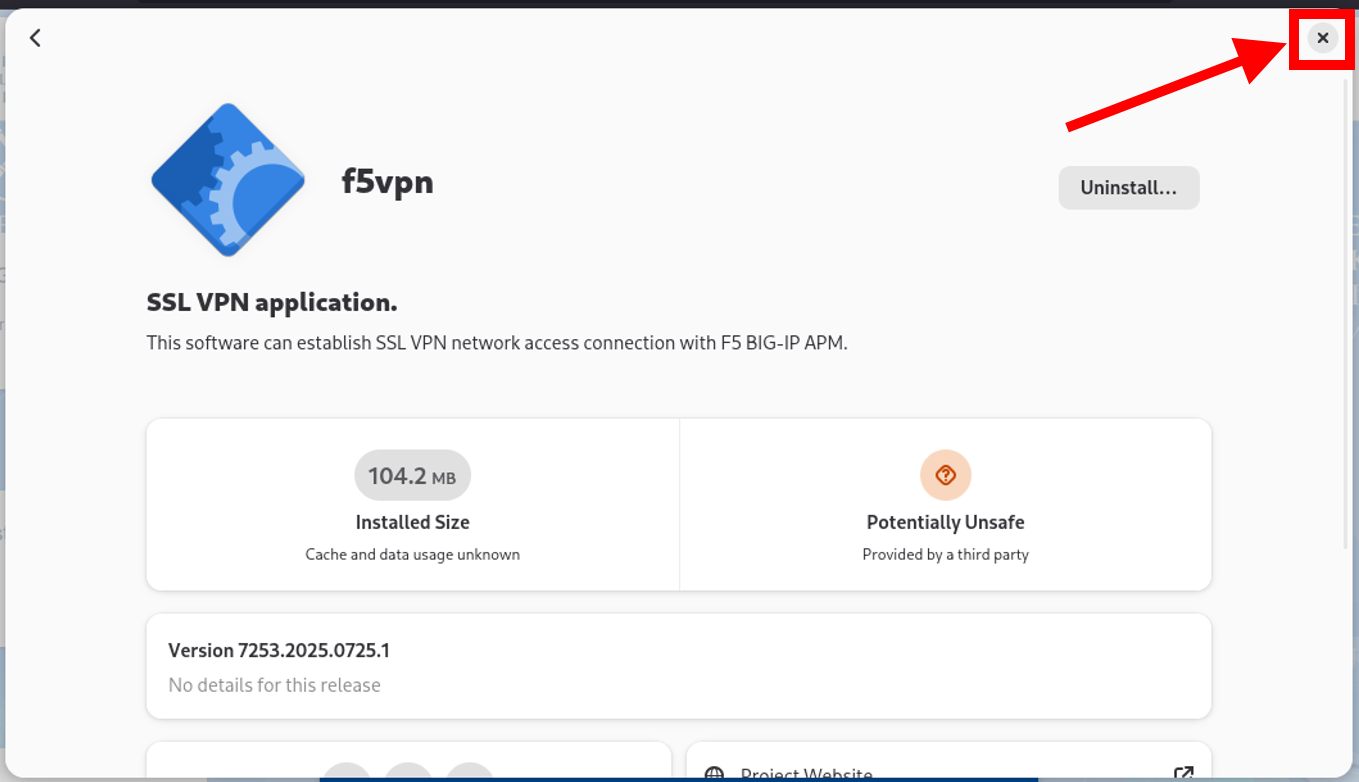
Task: Click the 104.2 MB size badge
Action: (412, 476)
